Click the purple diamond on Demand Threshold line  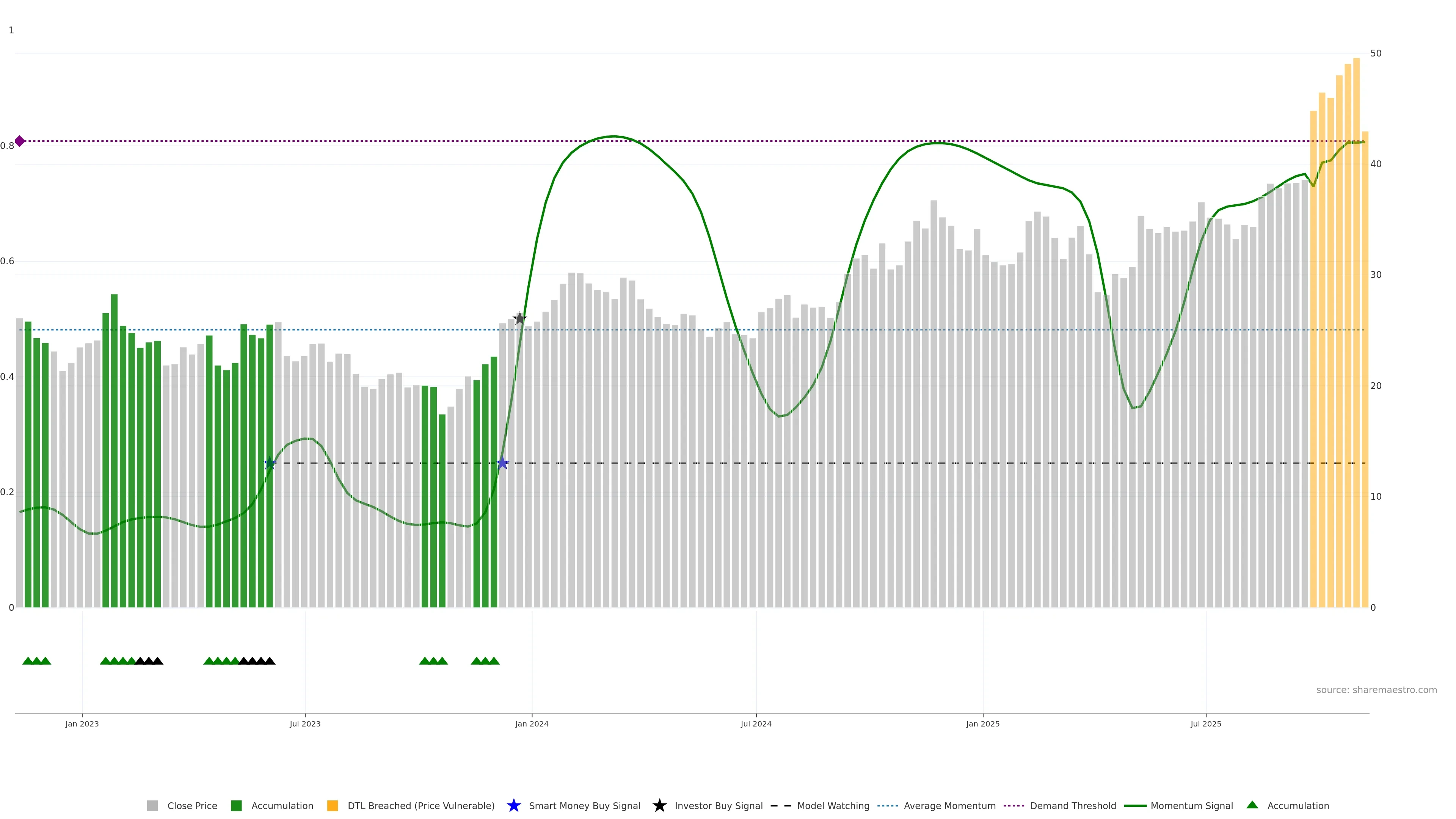20,141
